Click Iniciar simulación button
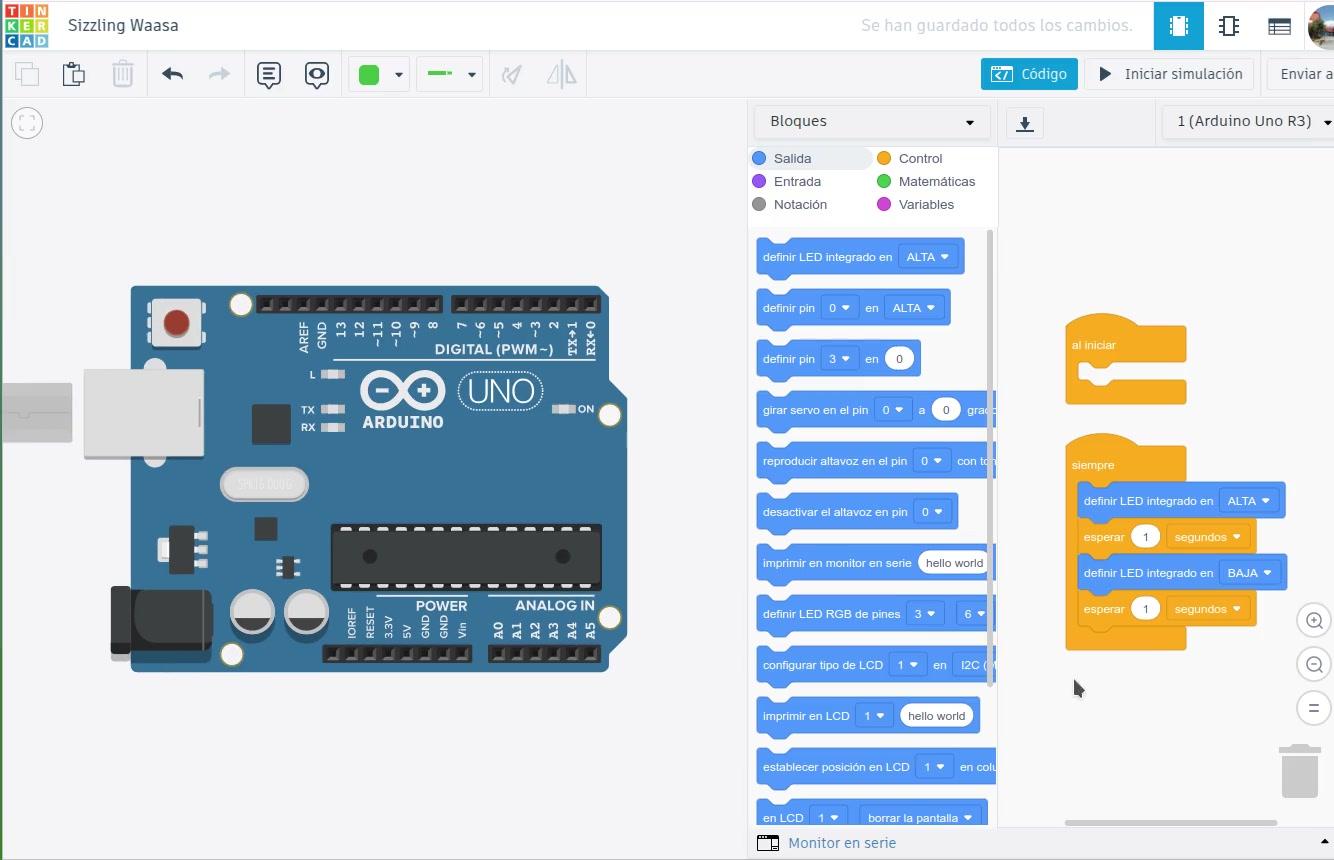Screen dimensions: 1334x860 click(1170, 74)
